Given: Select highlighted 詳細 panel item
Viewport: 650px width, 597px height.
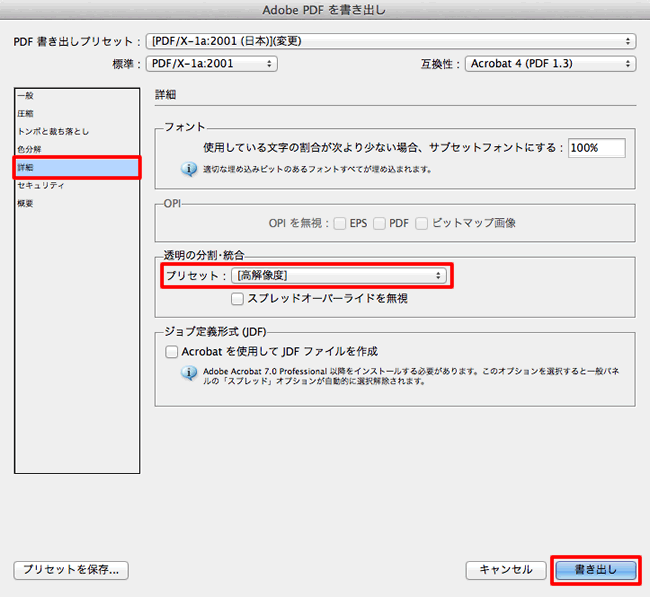Looking at the screenshot, I should coord(77,167).
